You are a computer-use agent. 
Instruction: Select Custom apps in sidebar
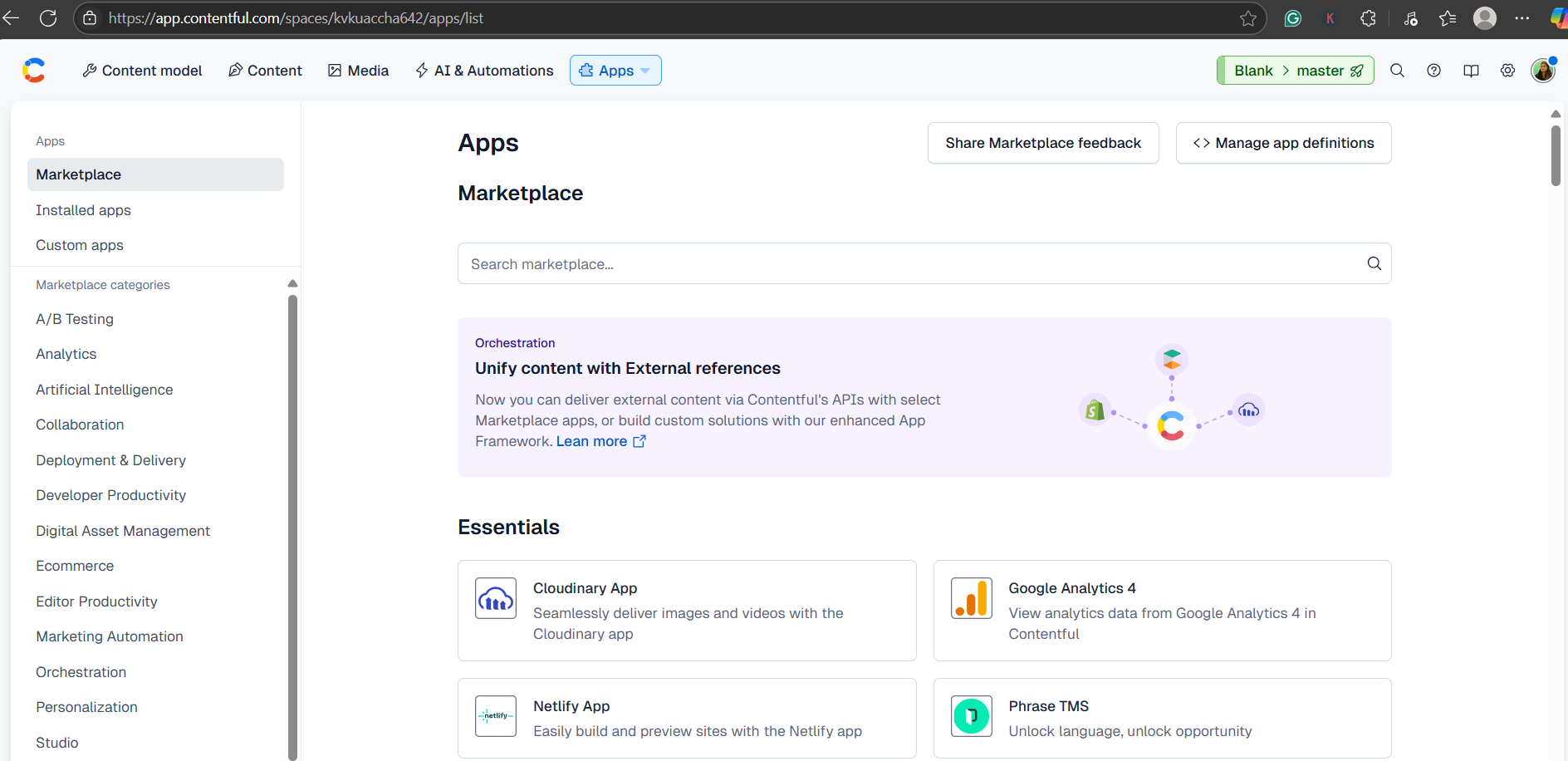coord(80,245)
